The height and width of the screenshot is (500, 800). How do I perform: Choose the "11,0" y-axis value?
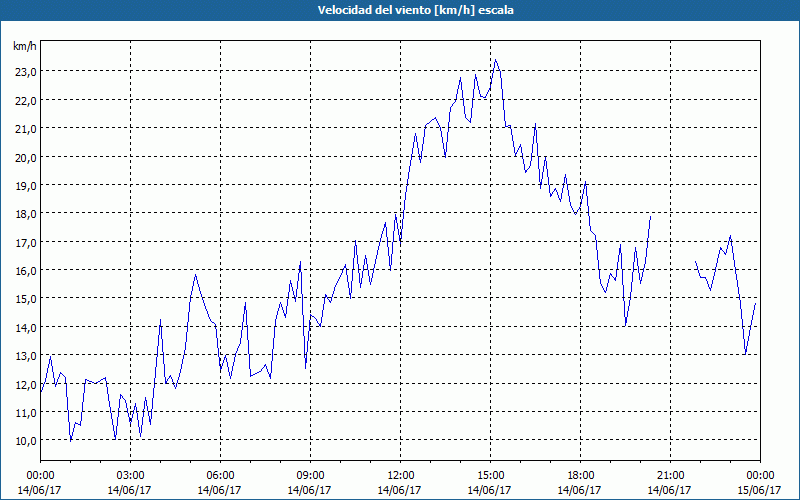(x=26, y=412)
